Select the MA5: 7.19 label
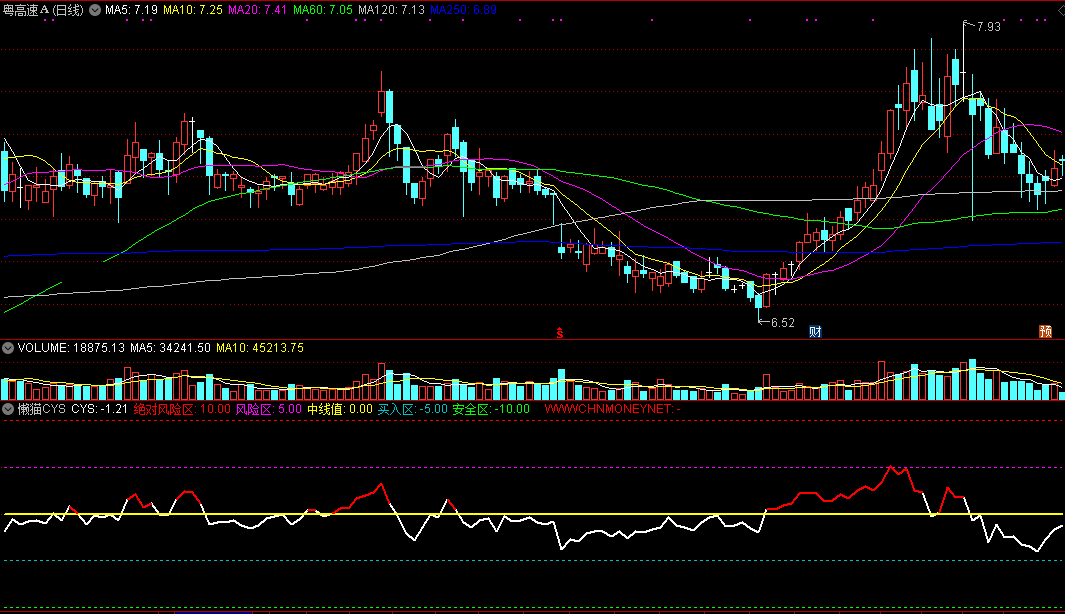This screenshot has height=614, width=1065. [x=131, y=10]
